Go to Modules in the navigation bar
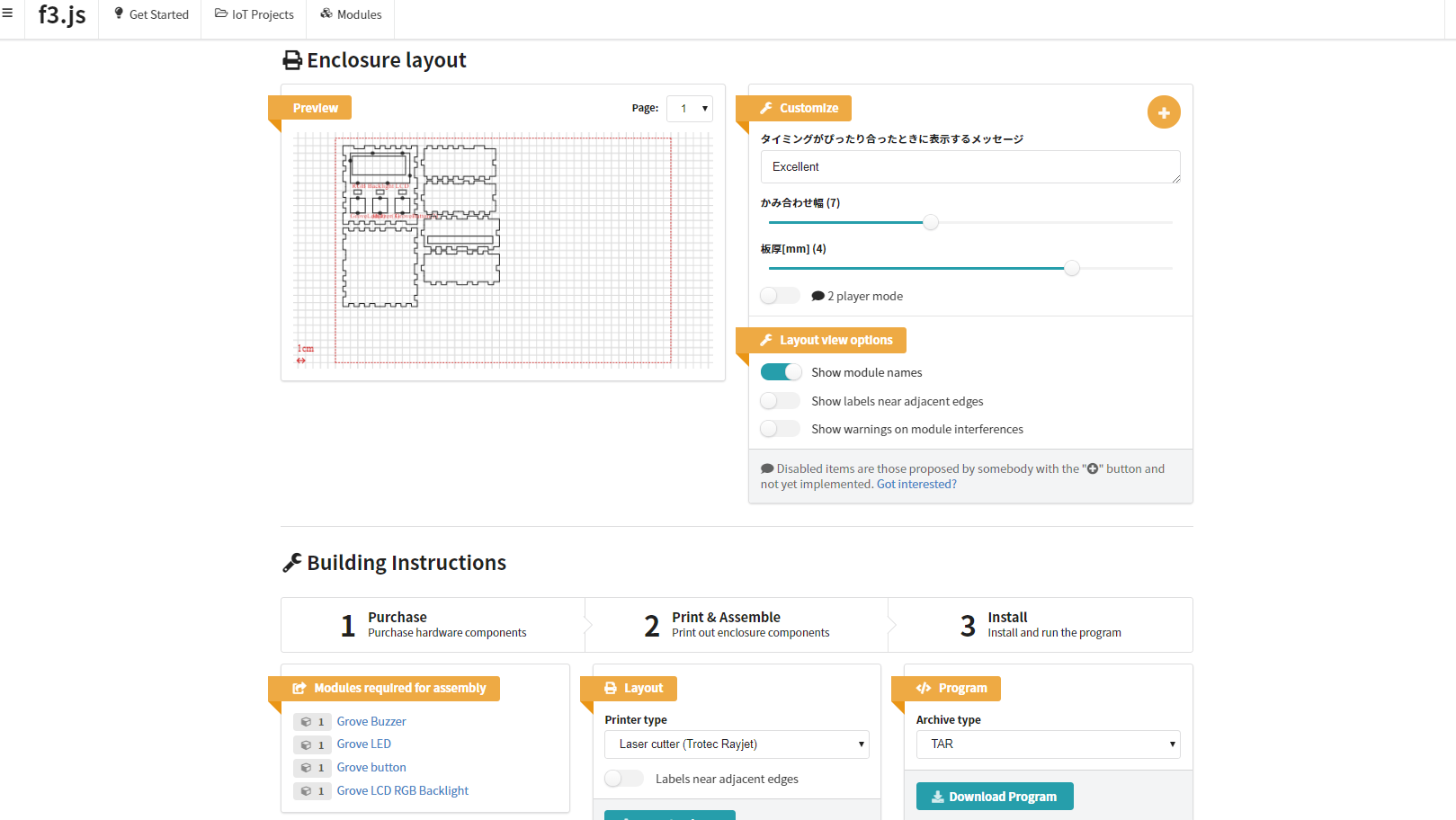This screenshot has width=1456, height=820. coord(351,14)
